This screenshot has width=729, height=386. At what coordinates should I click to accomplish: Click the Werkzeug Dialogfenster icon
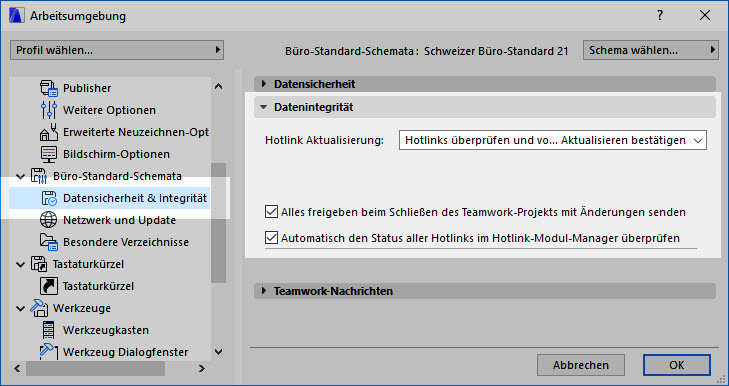coord(48,352)
